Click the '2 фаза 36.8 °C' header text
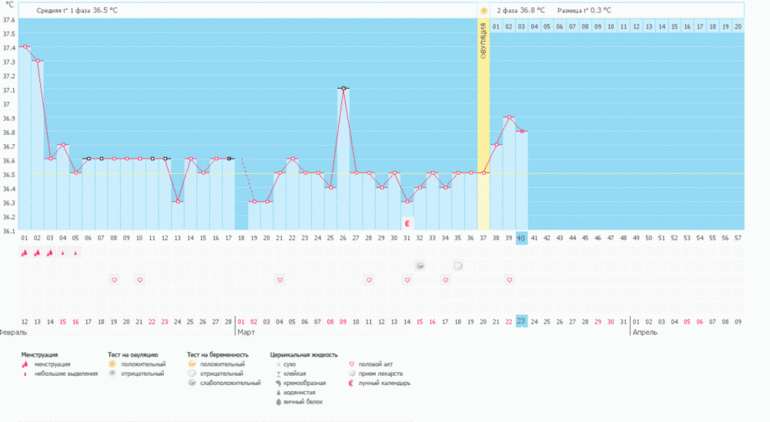Screen dimensions: 770x422 point(521,10)
